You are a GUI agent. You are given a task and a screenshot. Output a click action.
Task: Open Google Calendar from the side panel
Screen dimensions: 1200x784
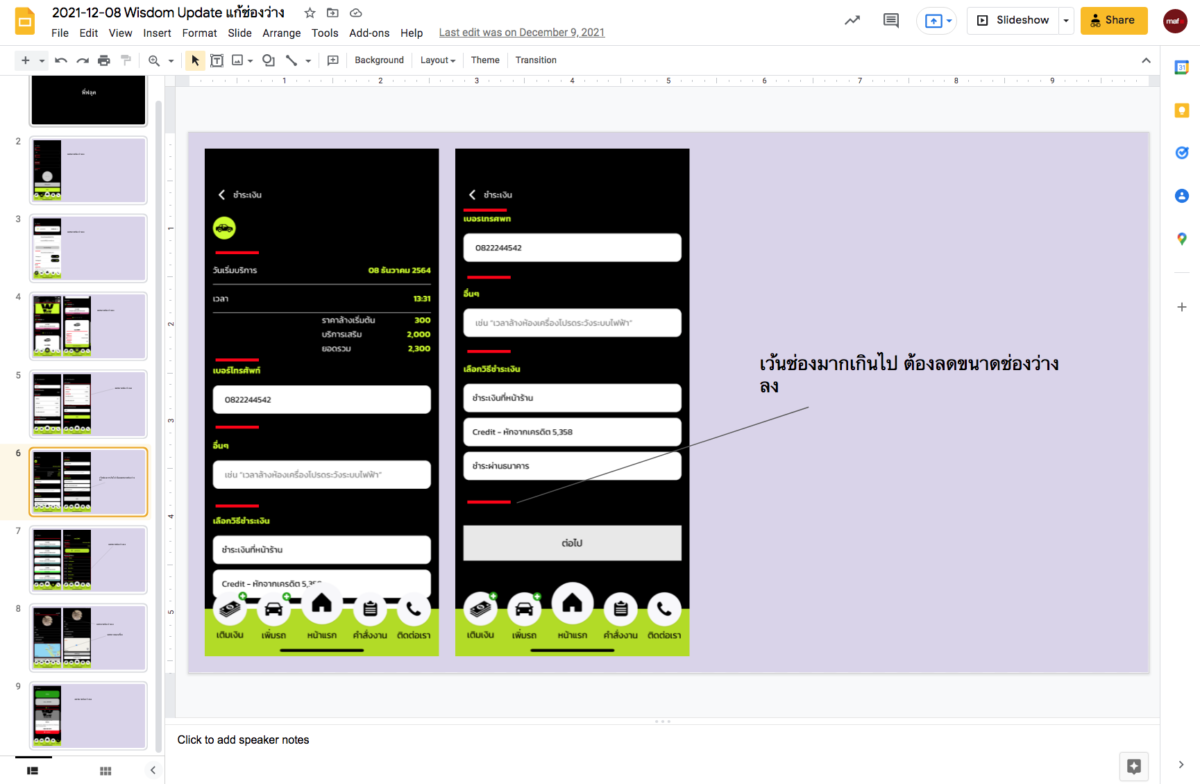[1181, 68]
